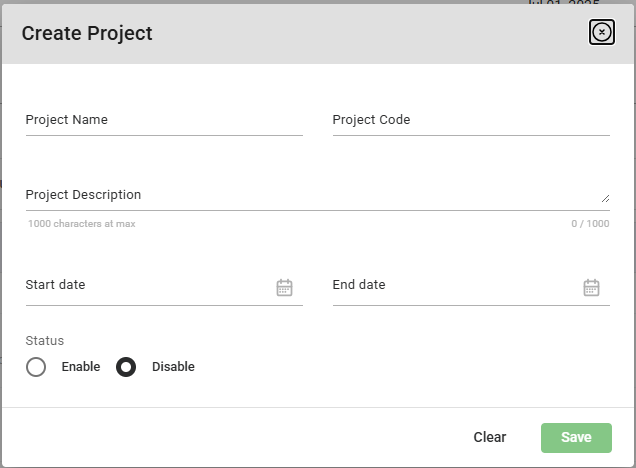The image size is (636, 468).
Task: Click the 0 / 1000 character counter
Action: click(590, 224)
